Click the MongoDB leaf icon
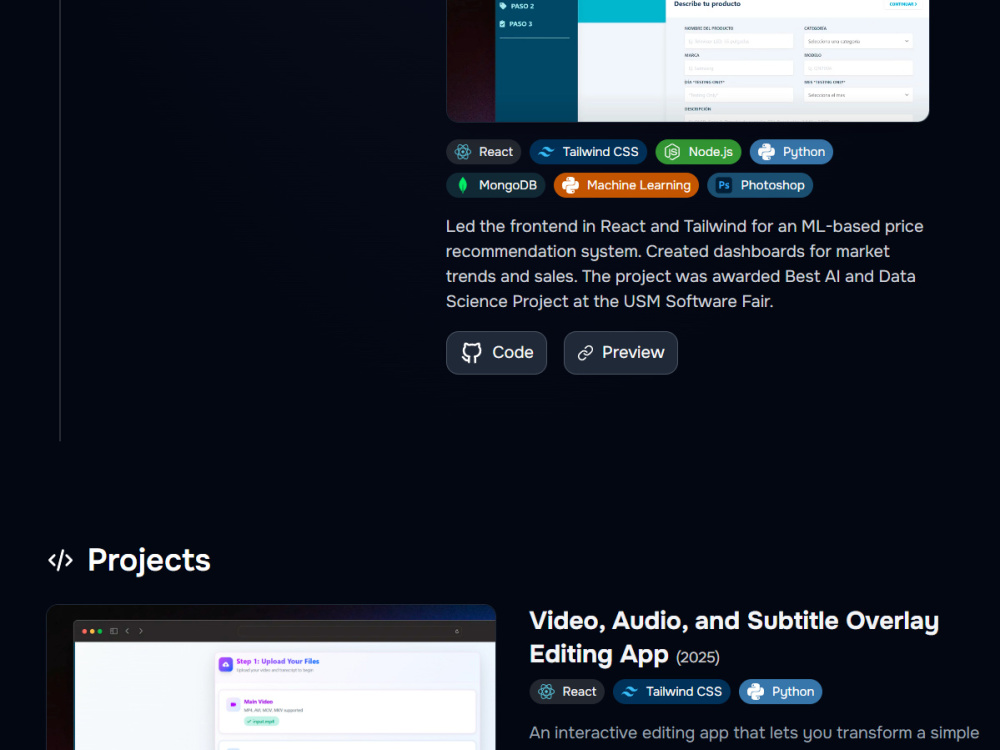Image resolution: width=1000 pixels, height=750 pixels. coord(463,185)
